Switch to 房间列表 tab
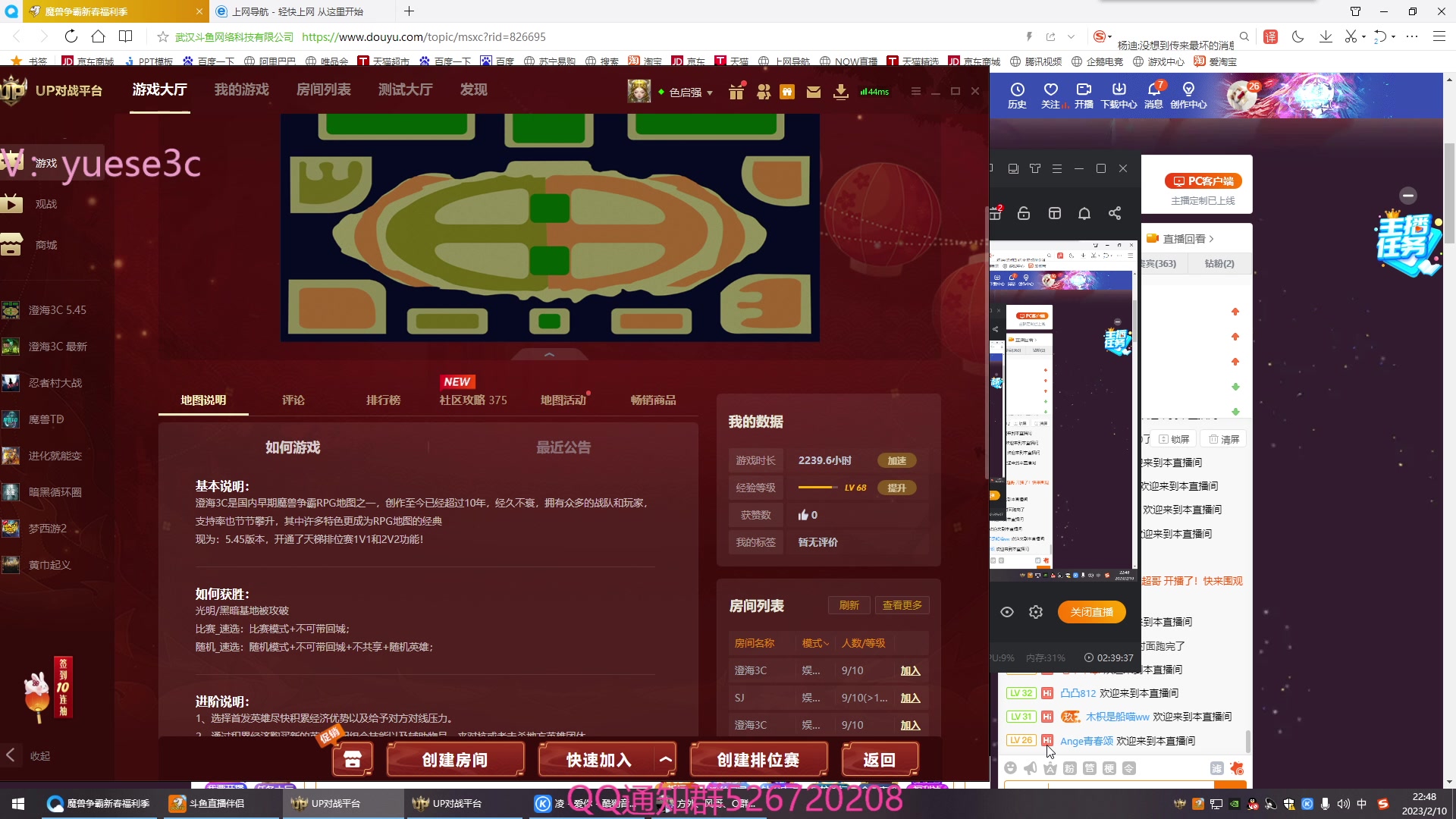 pos(323,89)
